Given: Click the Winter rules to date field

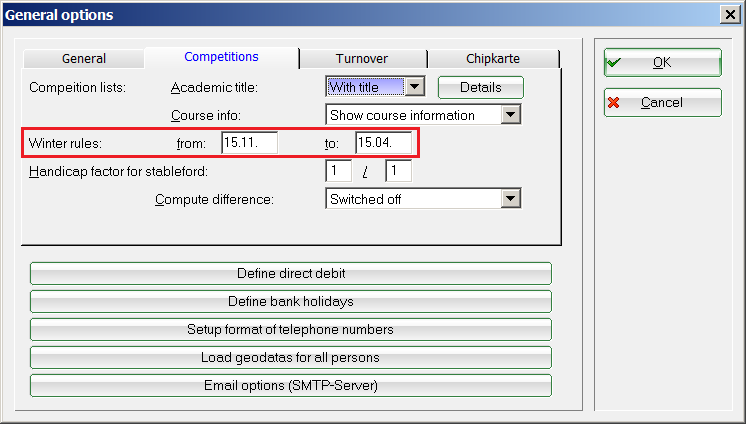Looking at the screenshot, I should [383, 144].
